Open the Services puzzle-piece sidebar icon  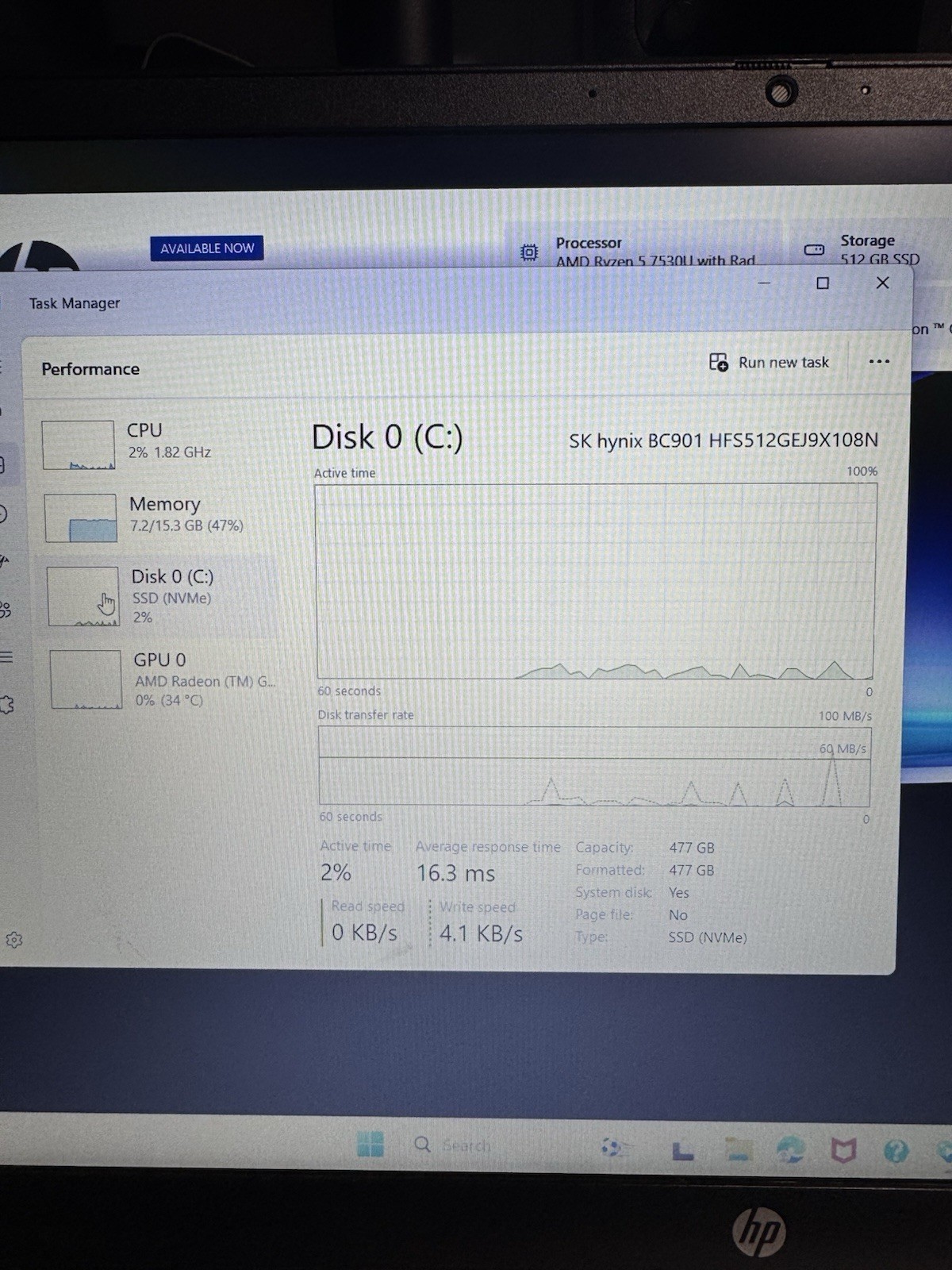point(6,704)
